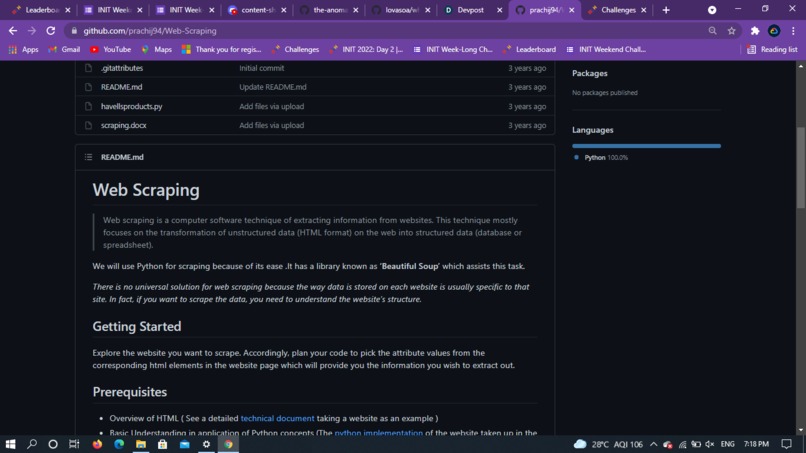Open Task View on the taskbar

[x=74, y=444]
